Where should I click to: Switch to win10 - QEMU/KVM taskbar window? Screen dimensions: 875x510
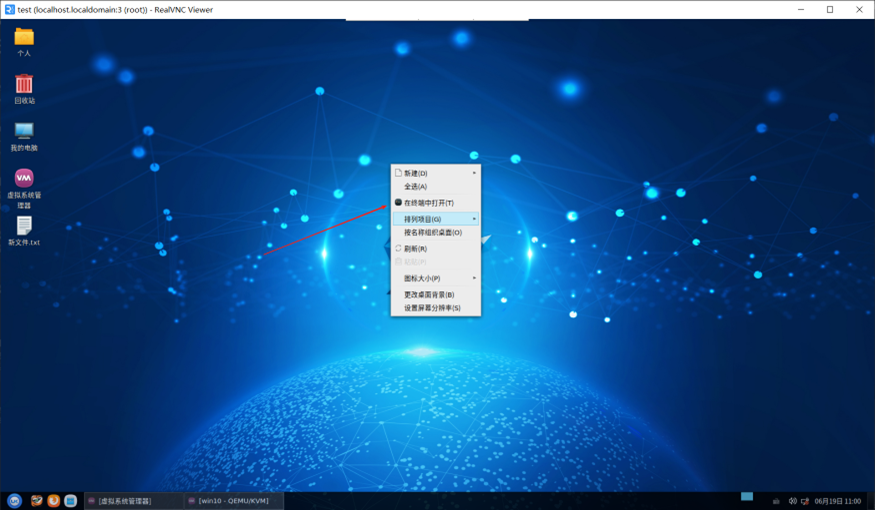tap(233, 500)
